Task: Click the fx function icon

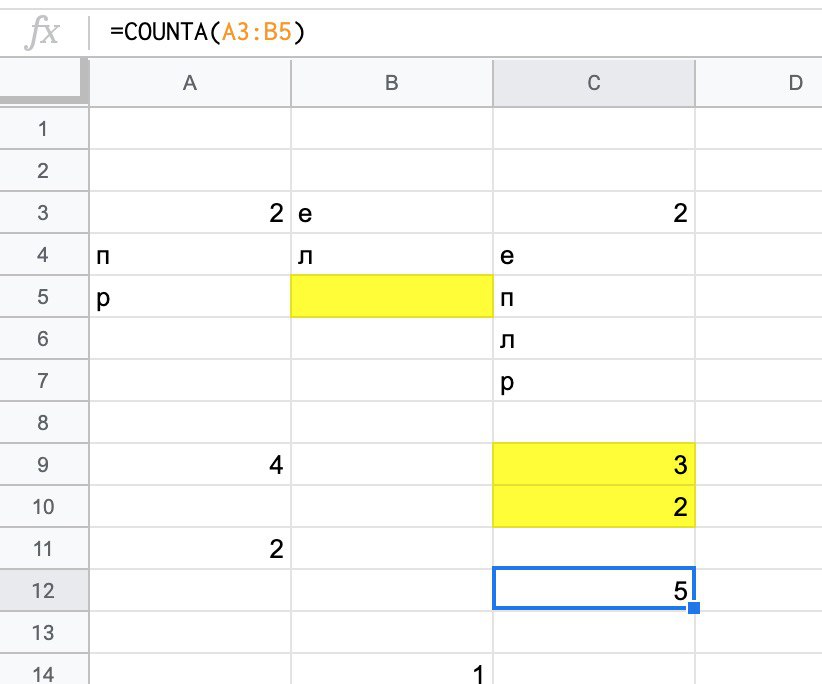Action: pos(41,33)
